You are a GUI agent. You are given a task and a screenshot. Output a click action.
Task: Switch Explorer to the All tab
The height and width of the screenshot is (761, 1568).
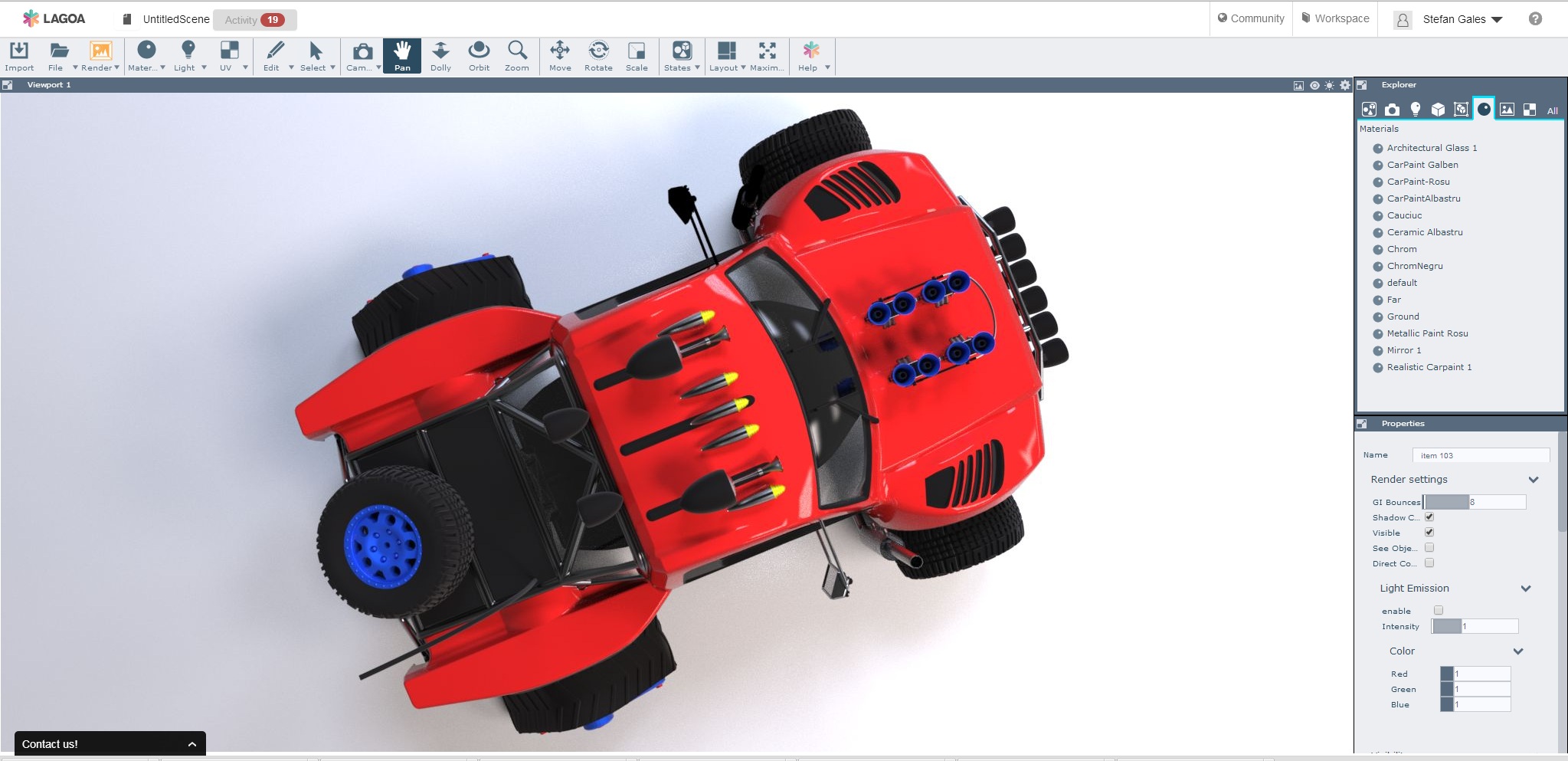tap(1553, 110)
